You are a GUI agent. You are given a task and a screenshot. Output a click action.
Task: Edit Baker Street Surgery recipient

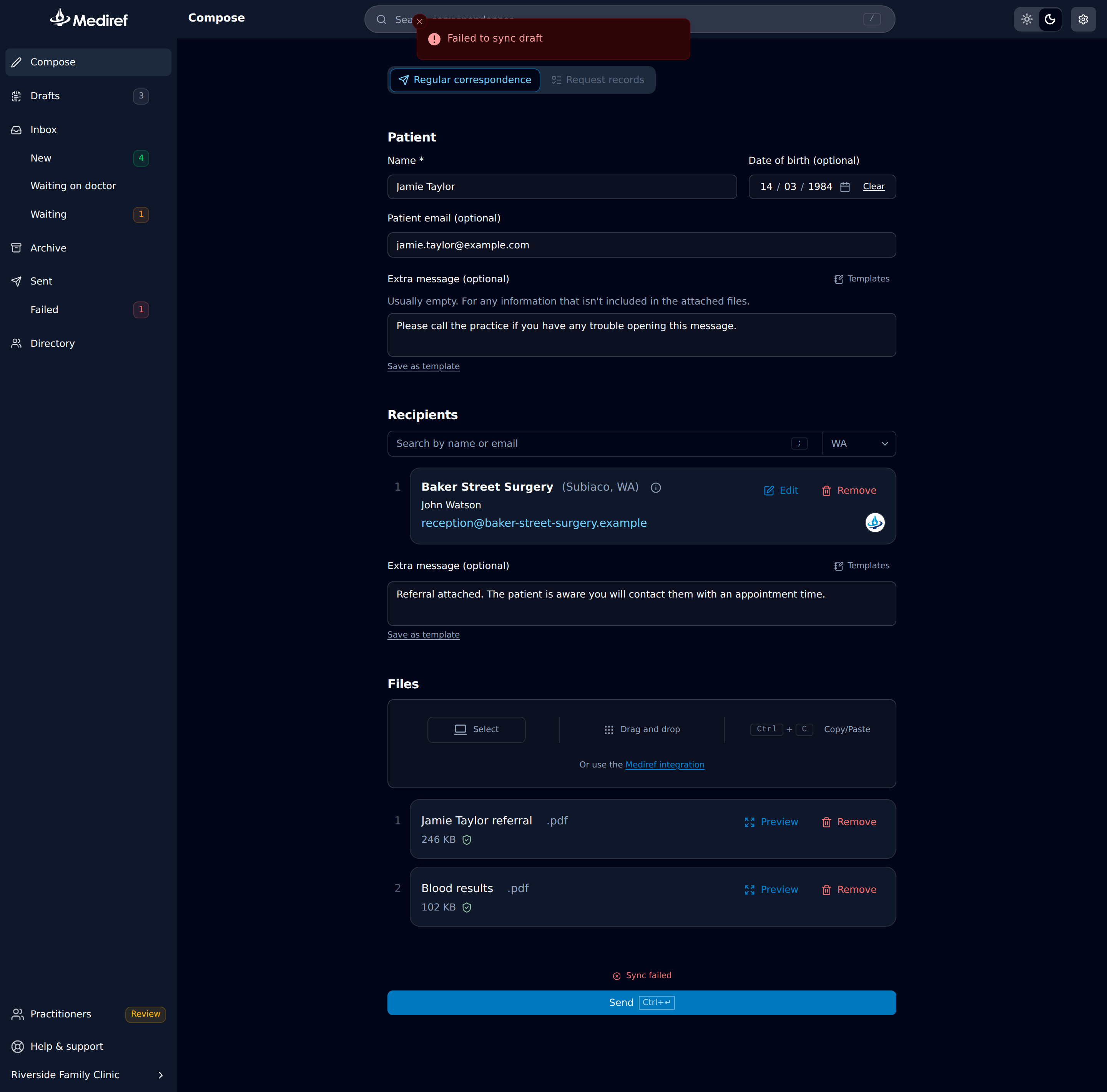pos(780,491)
